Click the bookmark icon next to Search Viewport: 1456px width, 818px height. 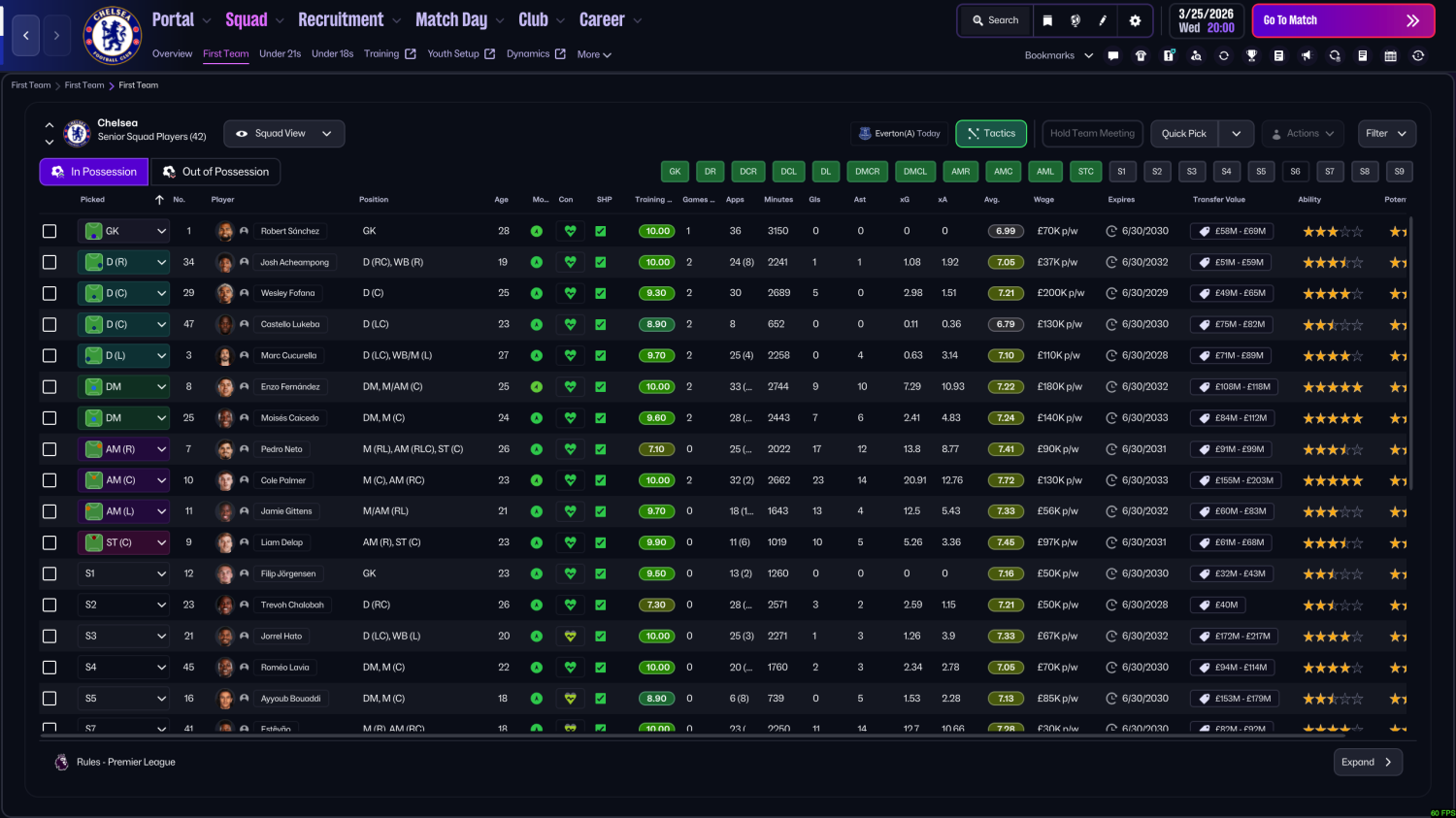pos(1047,20)
